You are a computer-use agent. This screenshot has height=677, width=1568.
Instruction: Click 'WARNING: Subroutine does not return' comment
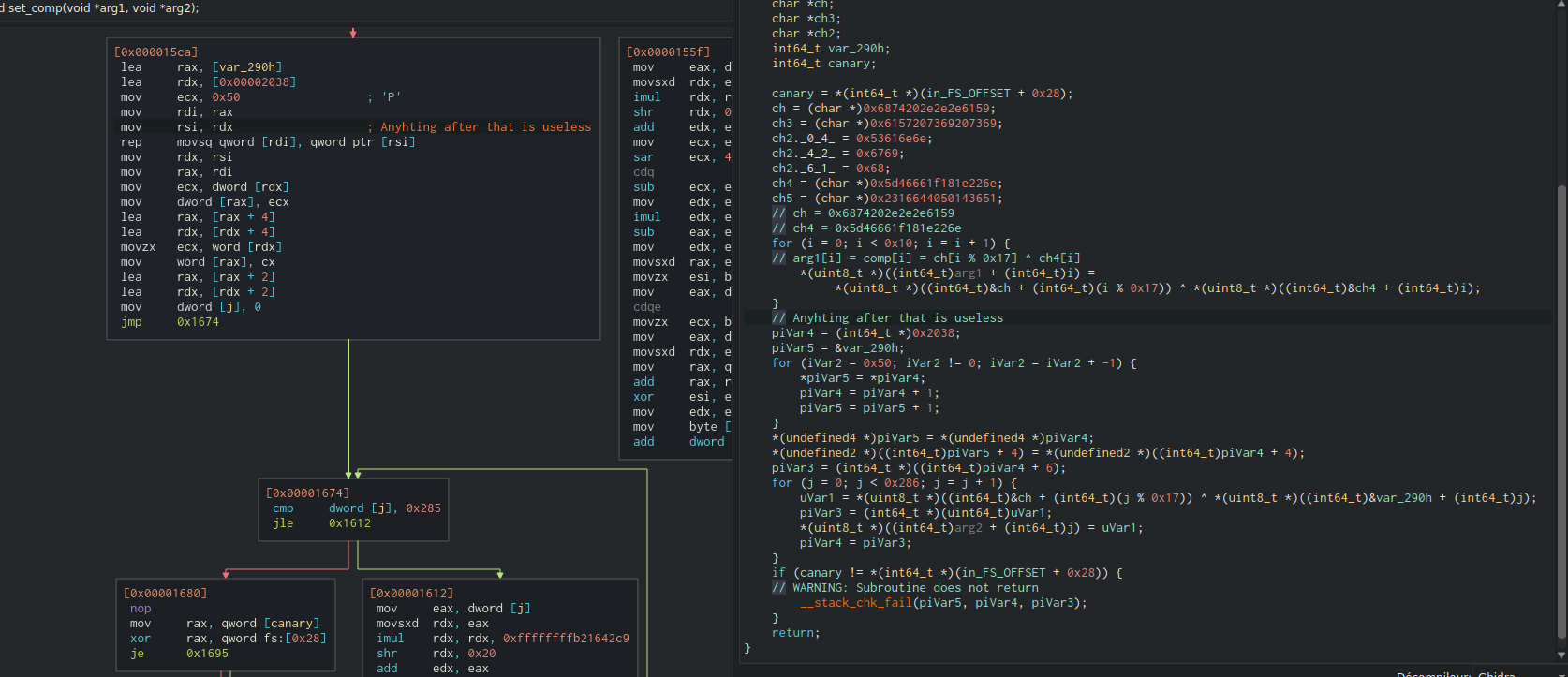pos(905,588)
